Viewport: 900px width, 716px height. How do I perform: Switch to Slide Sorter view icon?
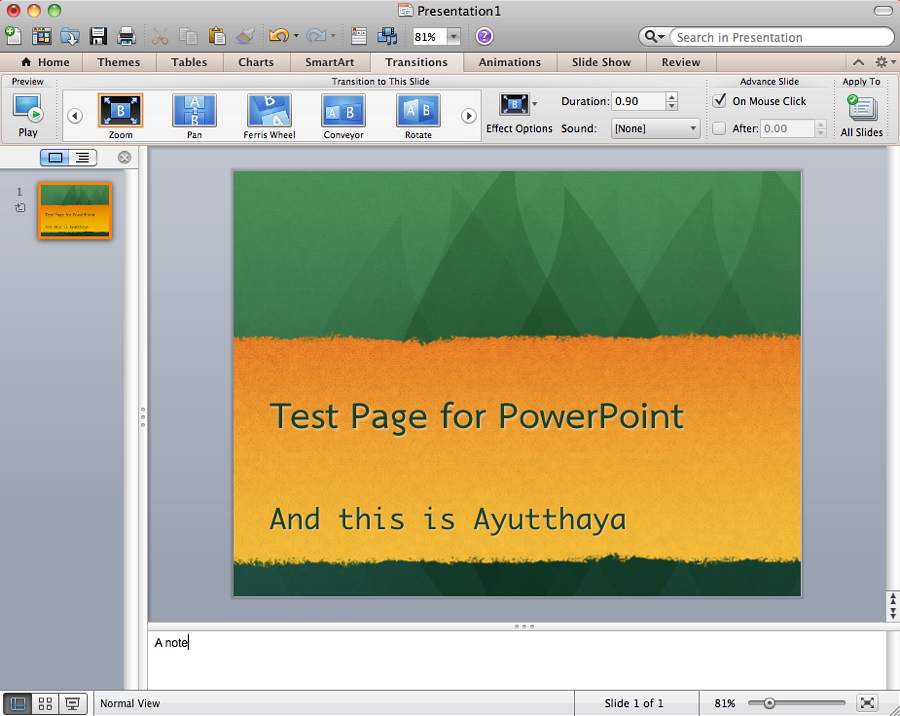click(45, 703)
